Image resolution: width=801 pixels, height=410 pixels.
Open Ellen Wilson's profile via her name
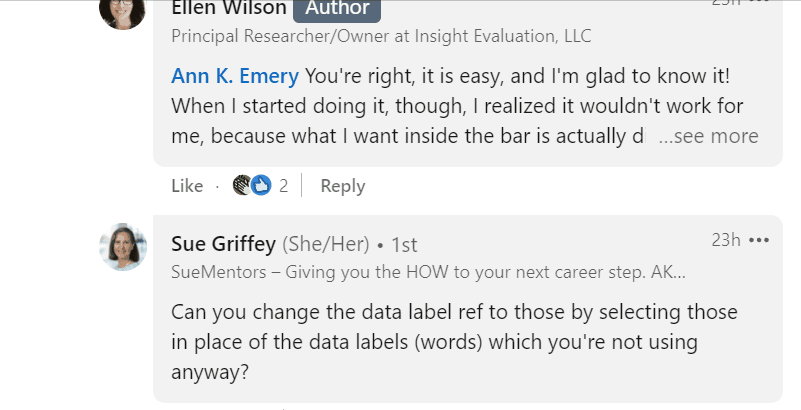(x=229, y=8)
